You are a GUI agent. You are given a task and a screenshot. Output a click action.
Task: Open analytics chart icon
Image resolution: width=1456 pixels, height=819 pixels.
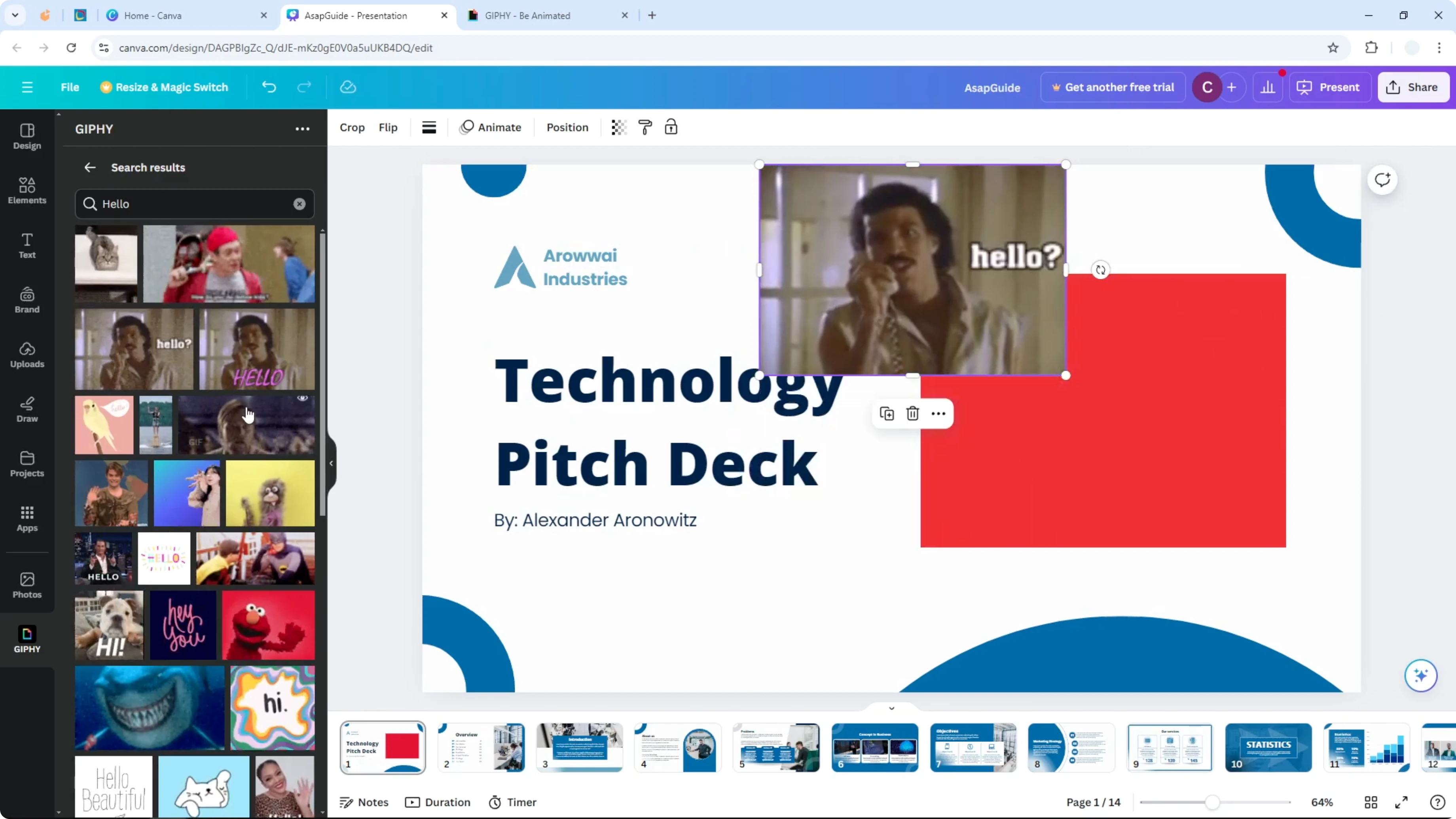1268,87
